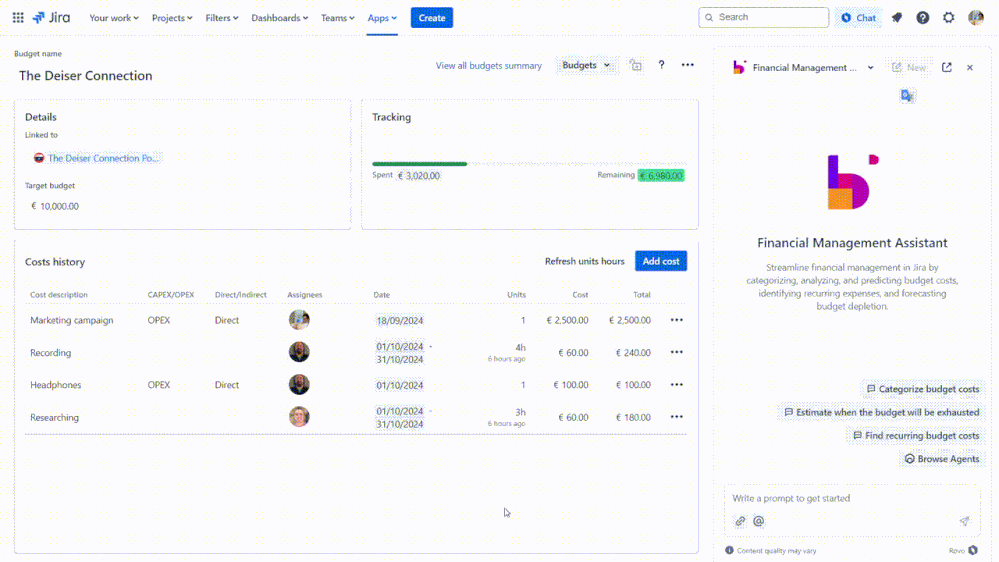Screen dimensions: 999x562
Task: Click Browse Agents
Action: (x=942, y=459)
